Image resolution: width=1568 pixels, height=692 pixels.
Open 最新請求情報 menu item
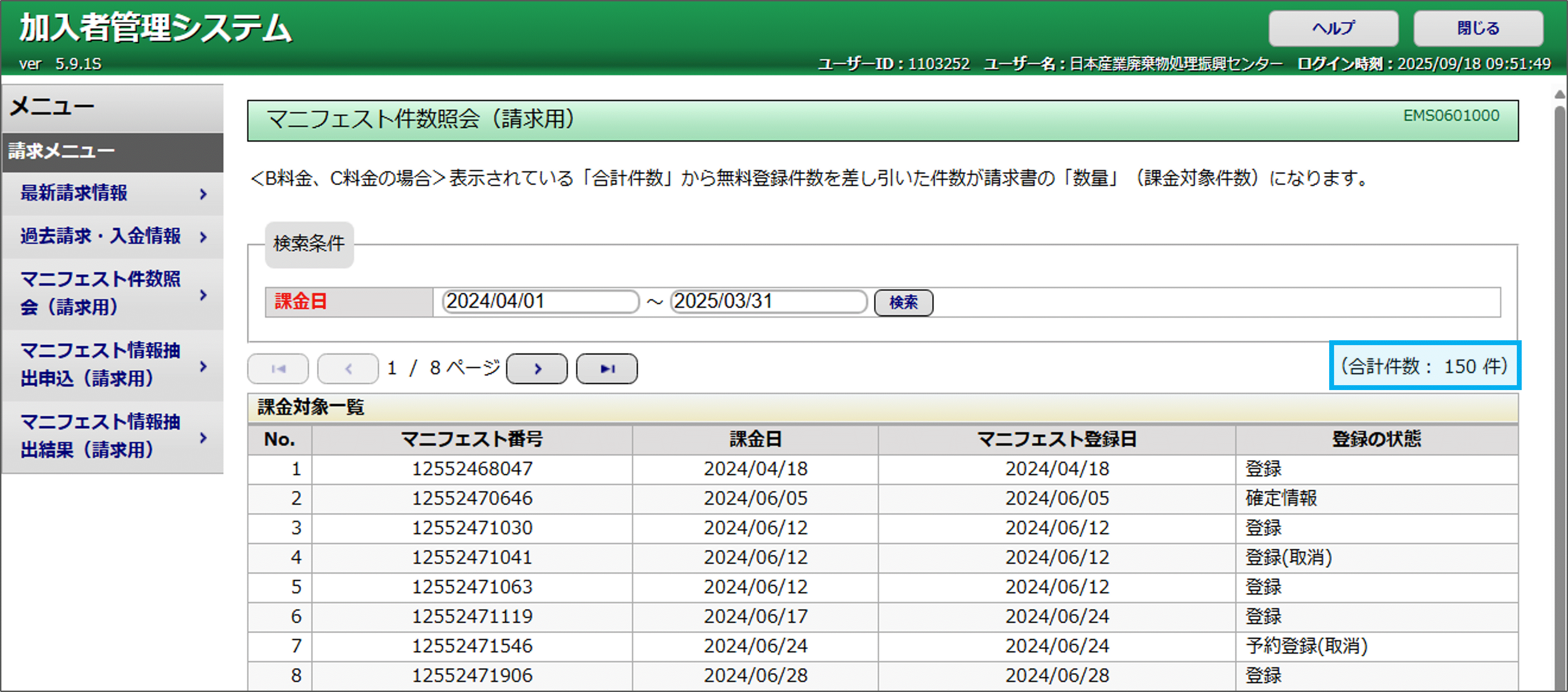coord(74,193)
